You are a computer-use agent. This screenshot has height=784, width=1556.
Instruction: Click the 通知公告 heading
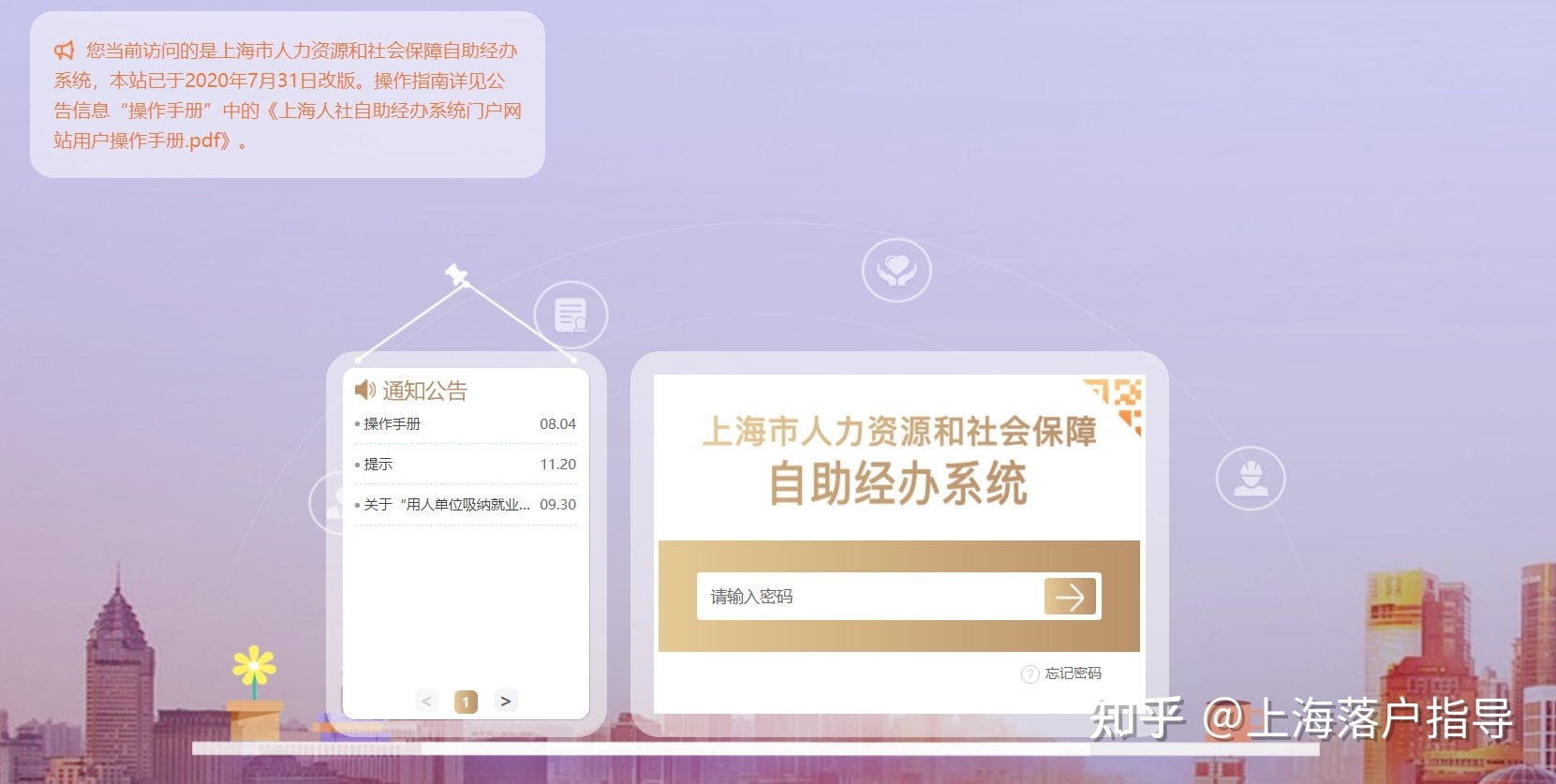tap(424, 391)
